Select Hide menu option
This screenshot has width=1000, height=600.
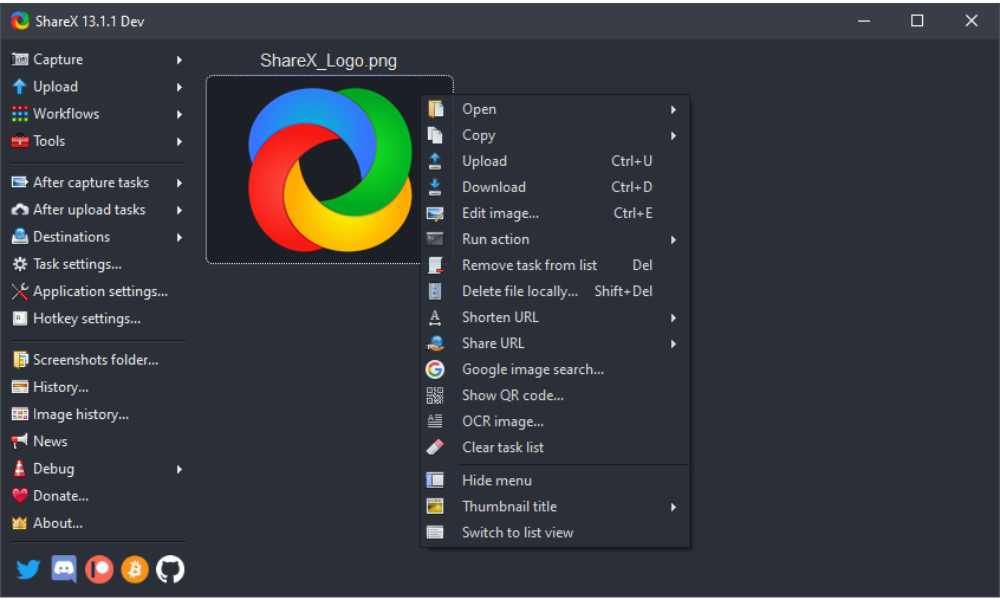tap(554, 480)
